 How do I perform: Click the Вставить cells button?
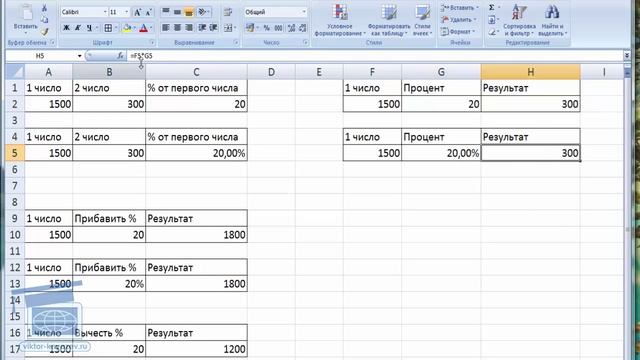pyautogui.click(x=460, y=8)
